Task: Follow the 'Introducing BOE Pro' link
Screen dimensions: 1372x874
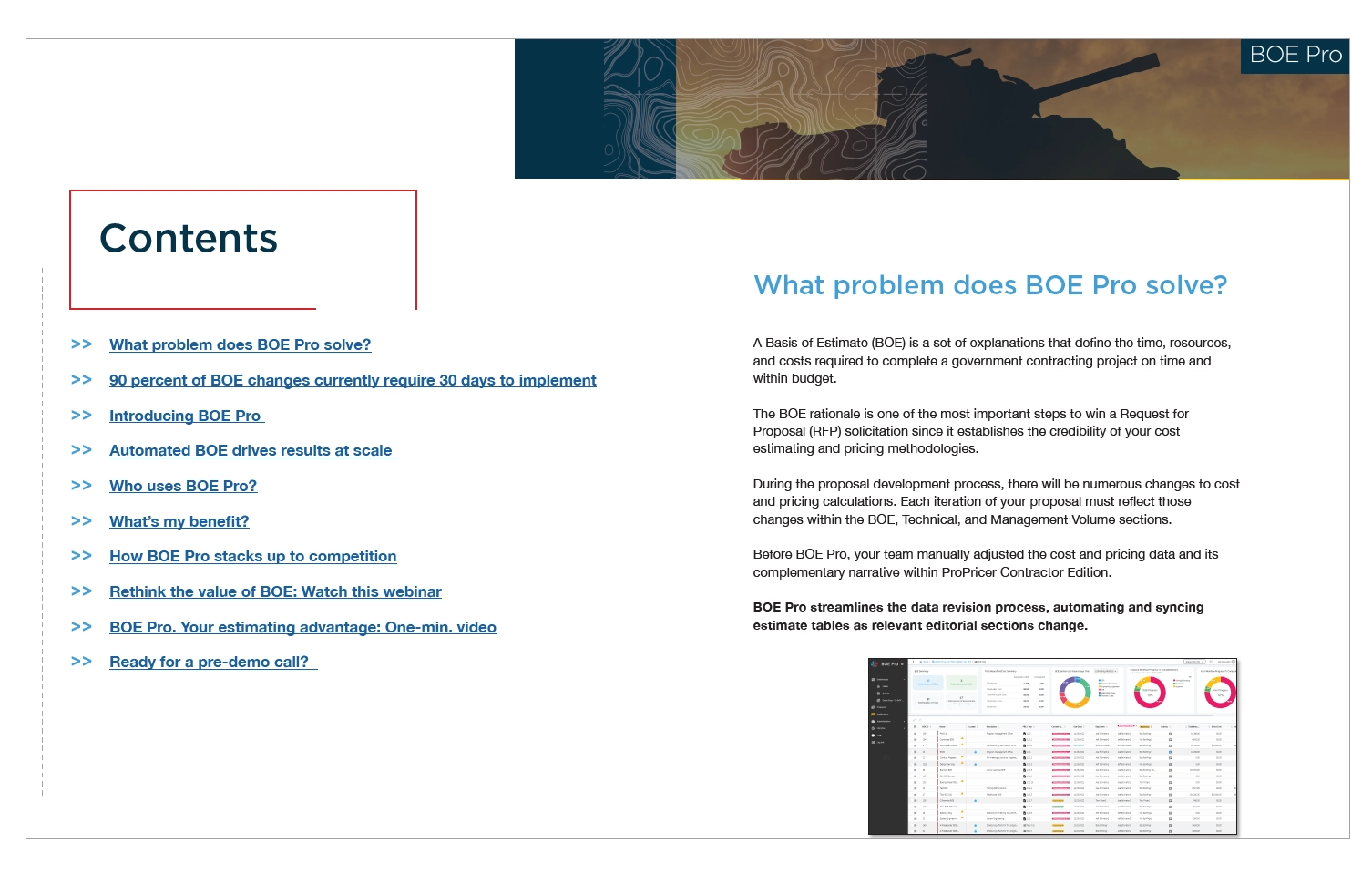Action: 187,416
